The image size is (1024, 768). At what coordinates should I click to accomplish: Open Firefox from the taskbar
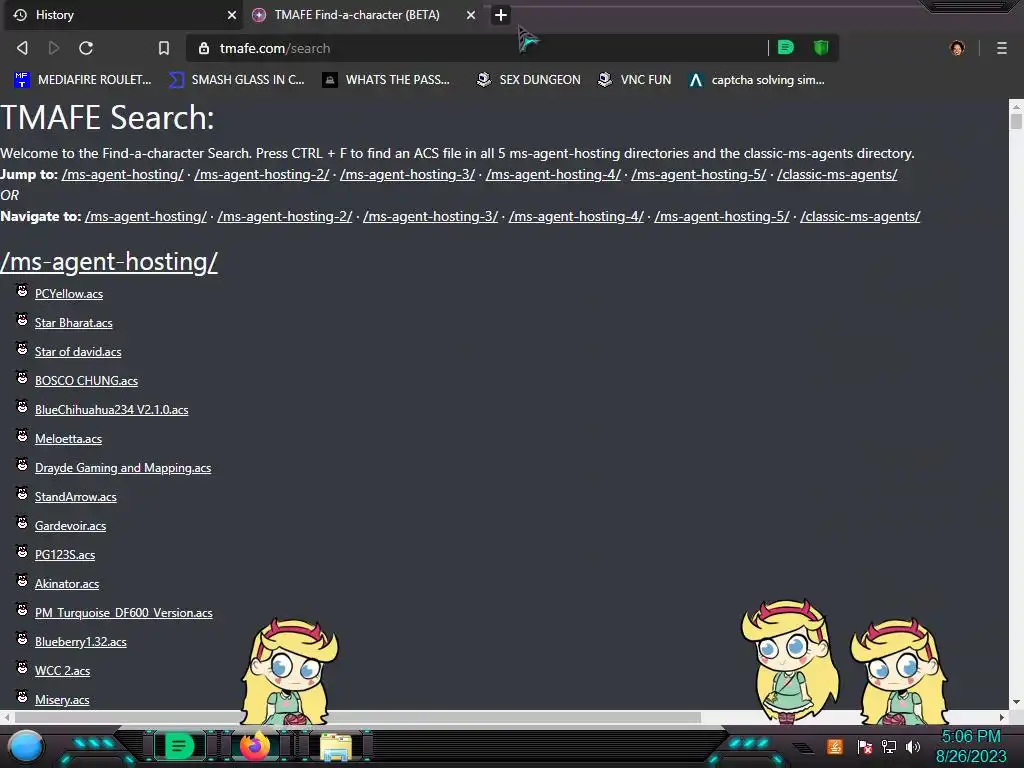pos(255,746)
